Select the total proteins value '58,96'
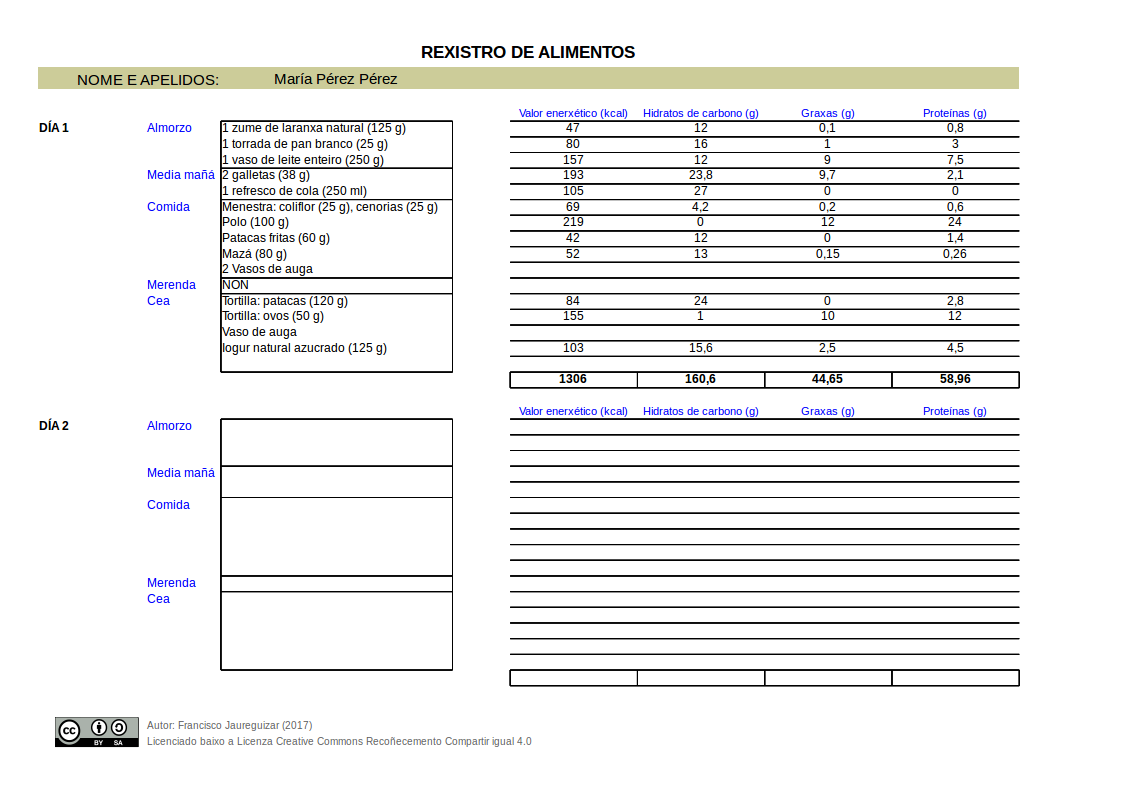Viewport: 1122px width, 793px height. [954, 379]
